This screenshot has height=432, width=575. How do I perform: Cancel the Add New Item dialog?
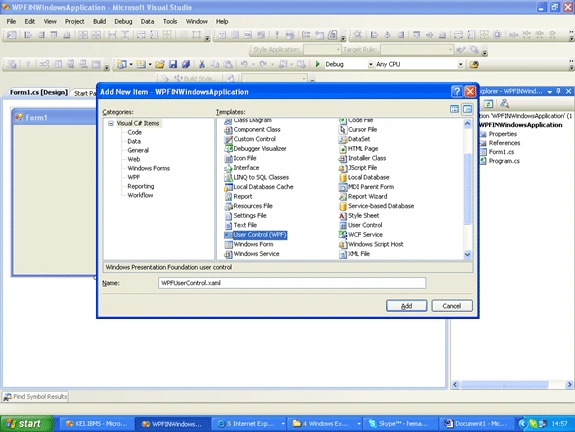[452, 306]
